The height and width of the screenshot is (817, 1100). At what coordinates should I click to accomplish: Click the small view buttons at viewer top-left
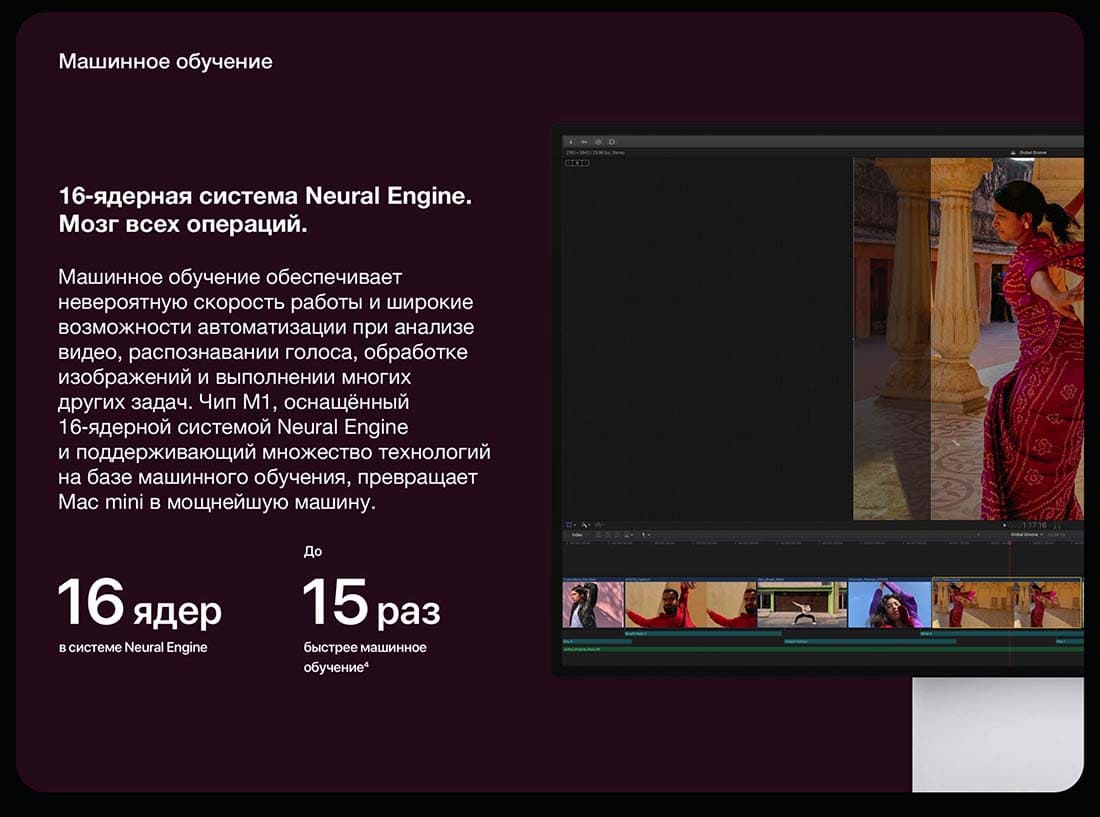[x=577, y=162]
